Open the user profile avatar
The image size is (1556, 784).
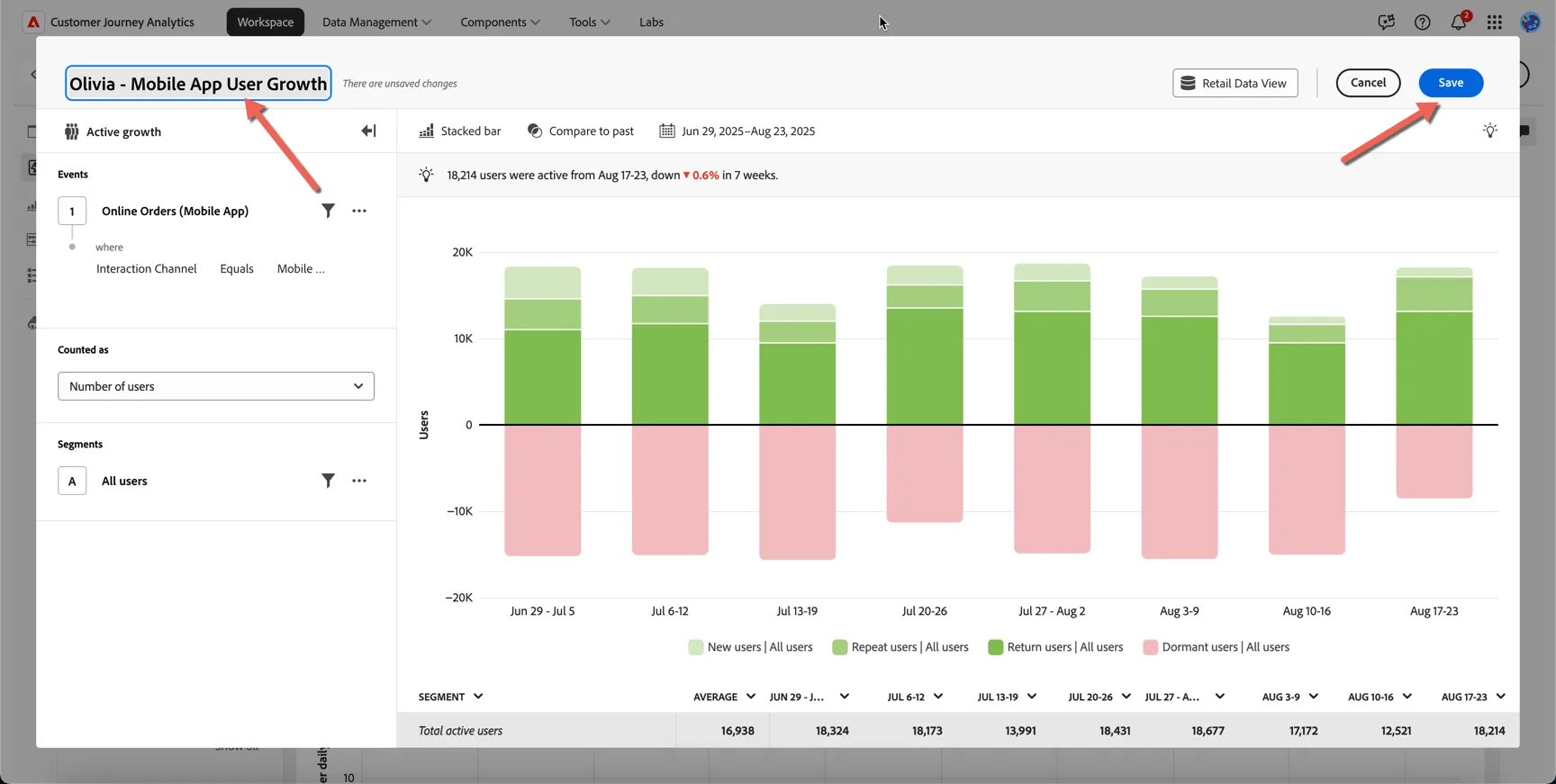pyautogui.click(x=1530, y=22)
